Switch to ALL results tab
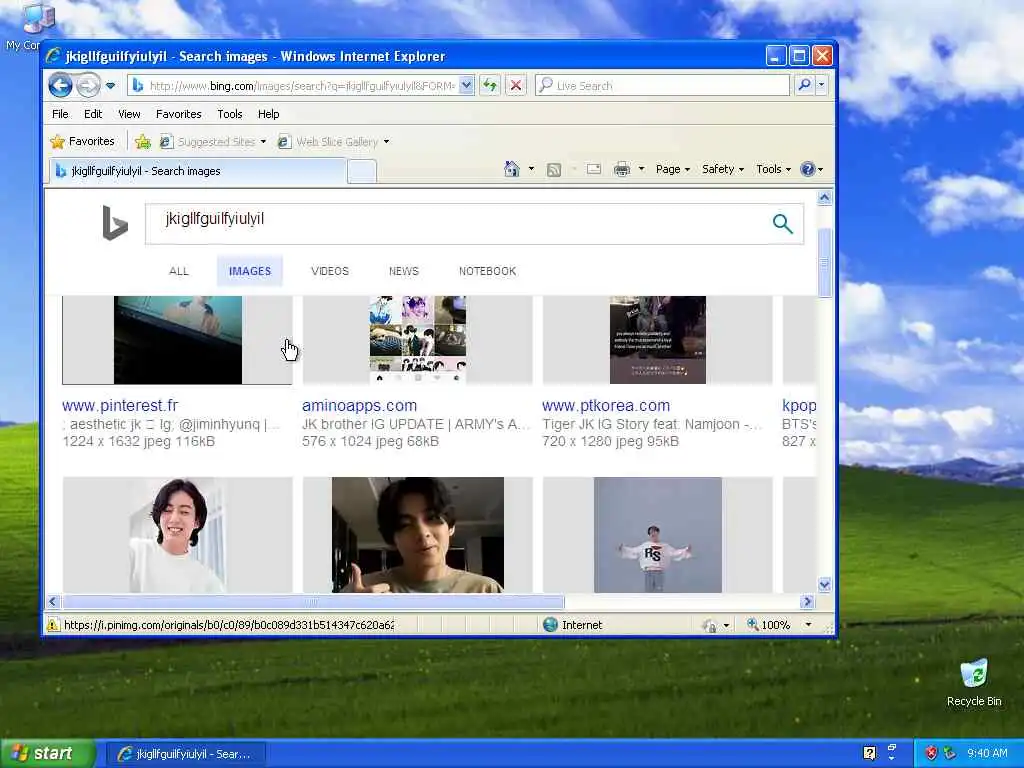Viewport: 1024px width, 768px height. (x=179, y=271)
